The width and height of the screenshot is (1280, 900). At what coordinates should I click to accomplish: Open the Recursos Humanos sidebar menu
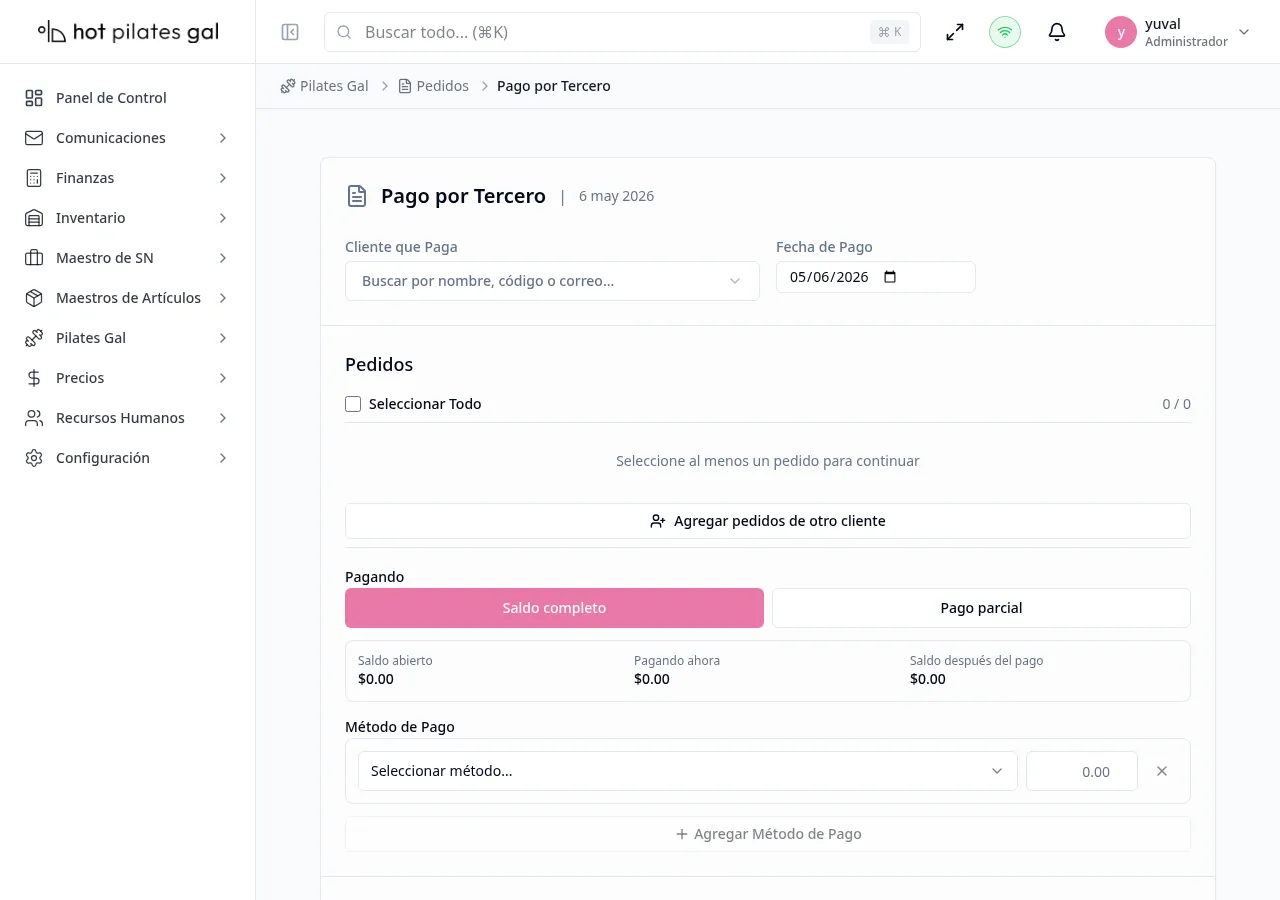click(x=127, y=418)
